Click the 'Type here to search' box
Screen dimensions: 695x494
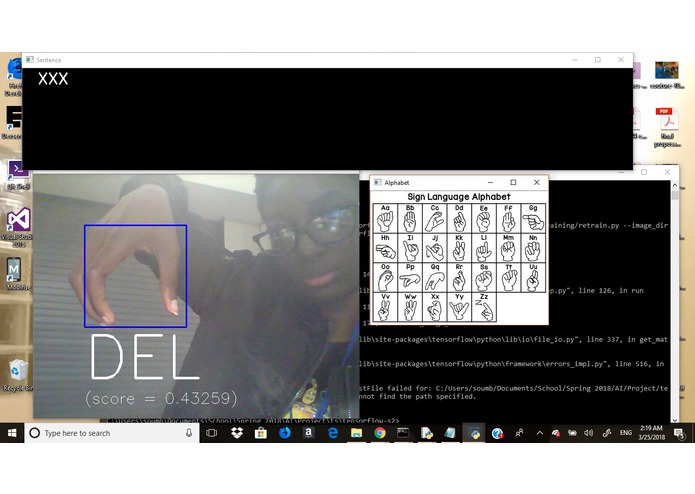point(112,433)
